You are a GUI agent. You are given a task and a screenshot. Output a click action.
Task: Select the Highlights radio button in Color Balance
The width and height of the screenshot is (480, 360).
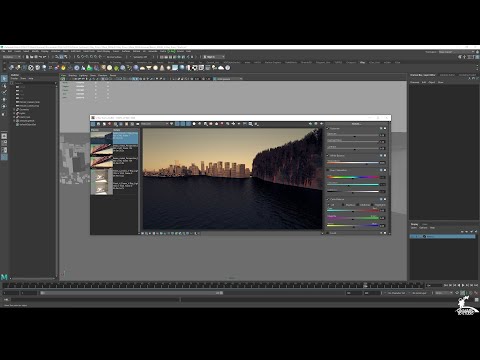(x=372, y=205)
